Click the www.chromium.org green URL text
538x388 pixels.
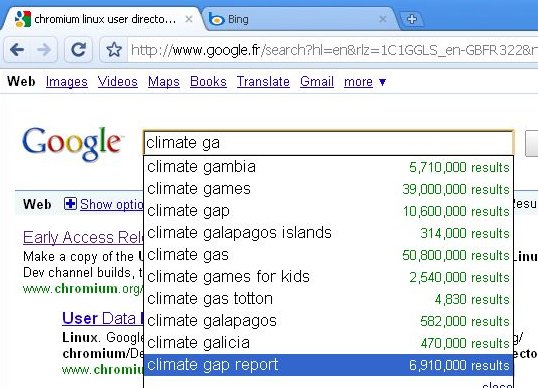click(83, 289)
